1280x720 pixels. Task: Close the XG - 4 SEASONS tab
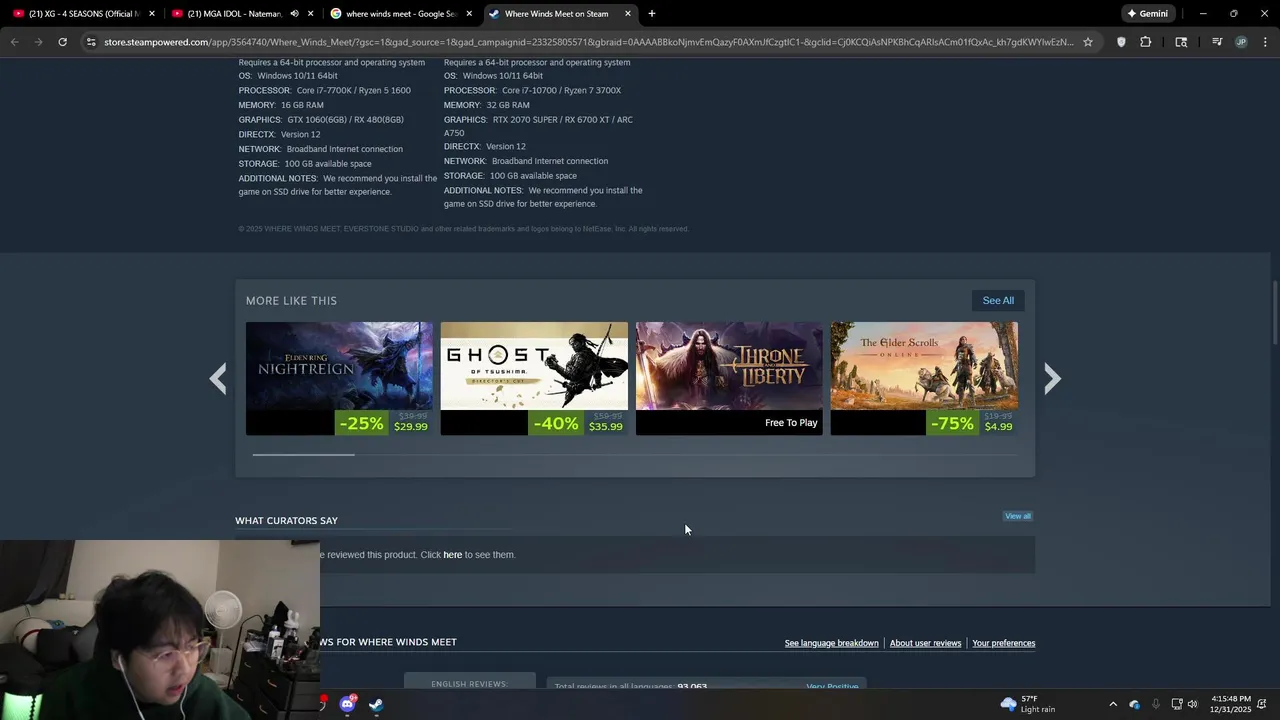point(152,14)
